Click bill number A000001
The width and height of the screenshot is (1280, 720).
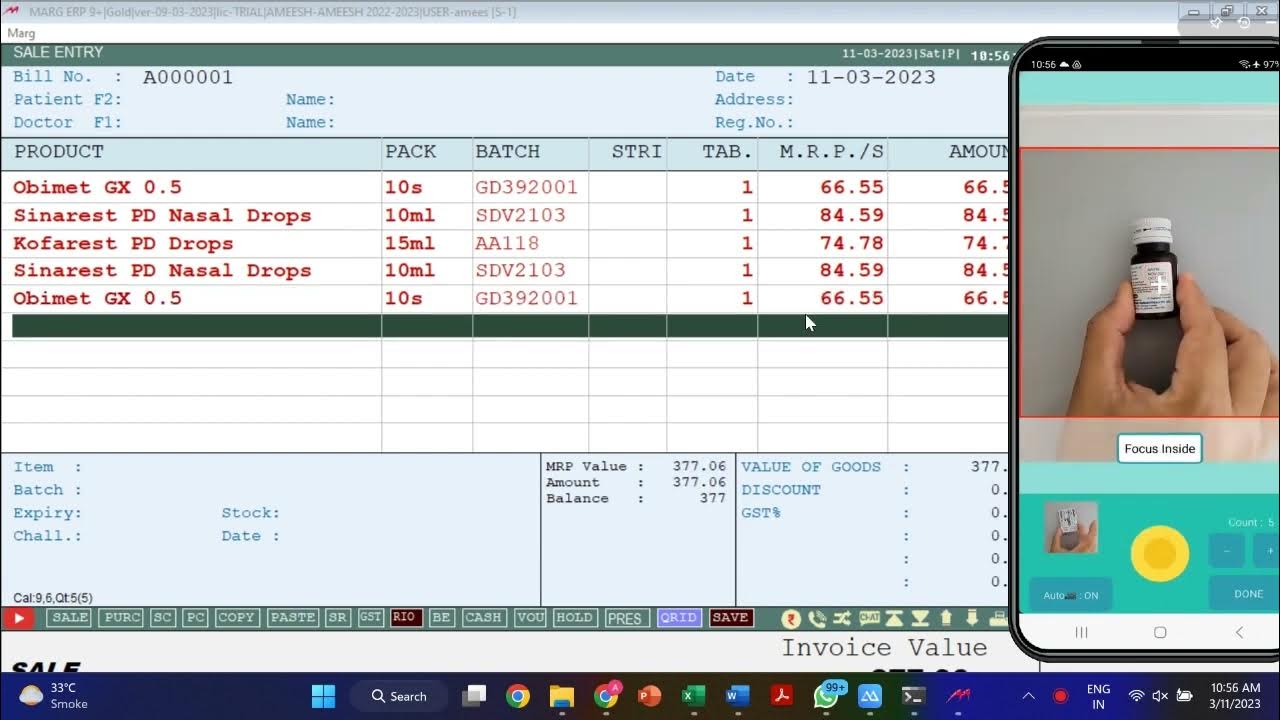pyautogui.click(x=188, y=77)
